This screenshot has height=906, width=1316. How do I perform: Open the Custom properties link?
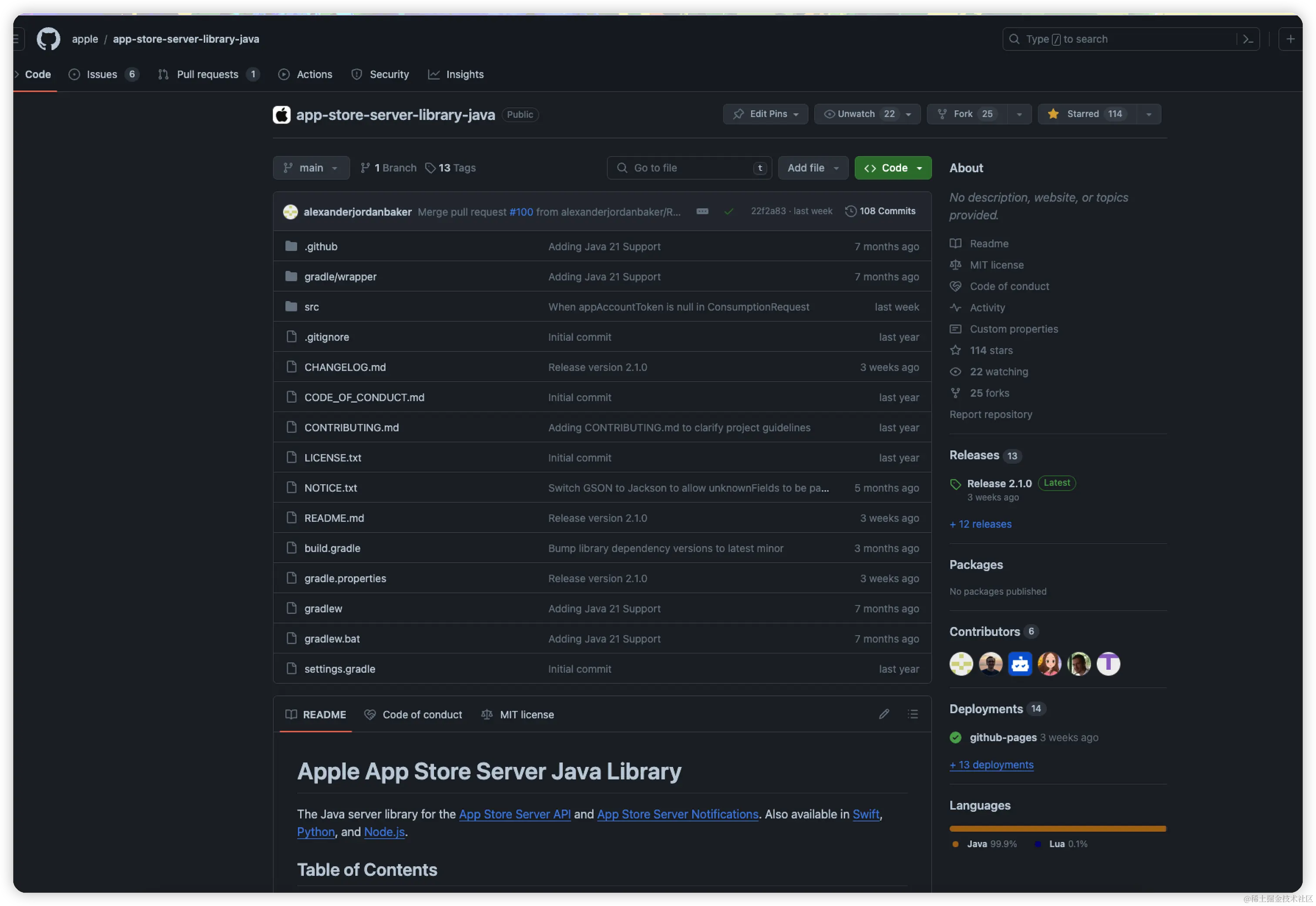coord(1014,329)
